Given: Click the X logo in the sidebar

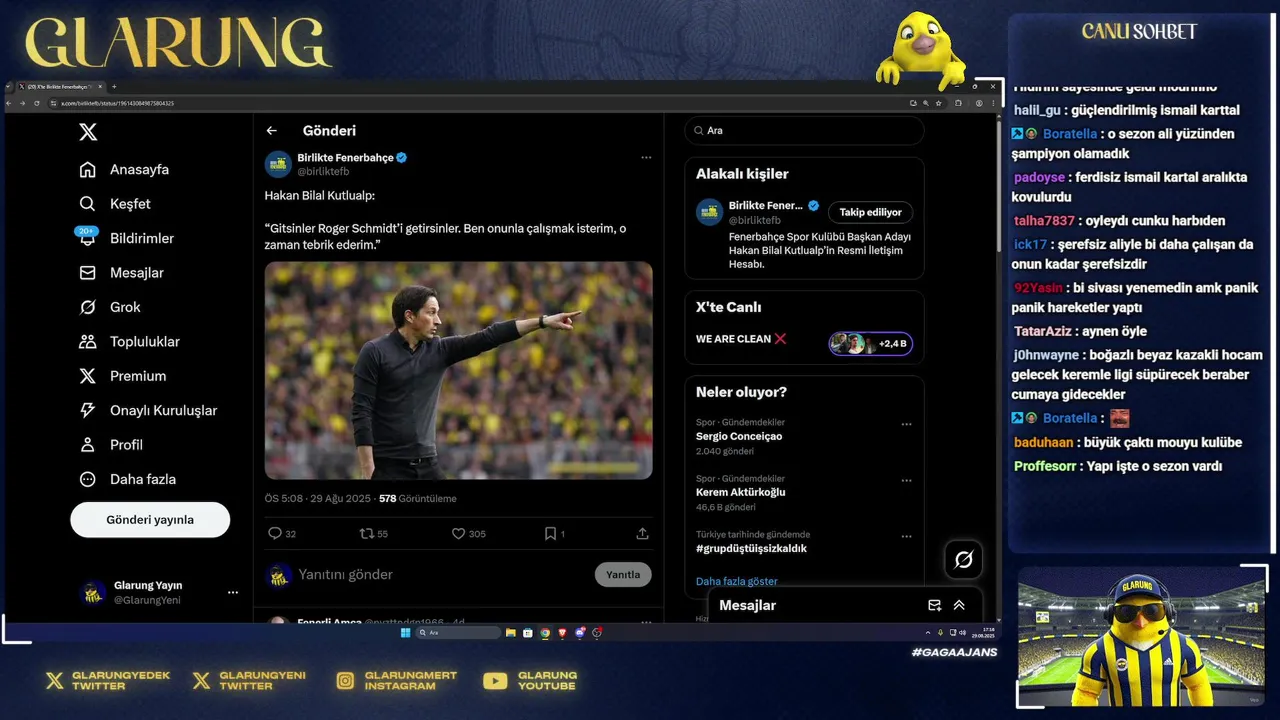Looking at the screenshot, I should pyautogui.click(x=88, y=132).
